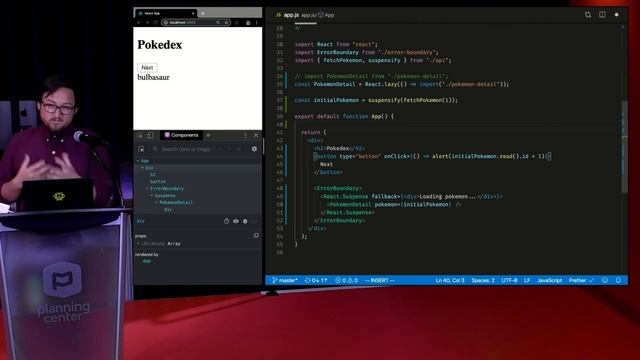The width and height of the screenshot is (640, 360).
Task: Change encoding via UTF-8
Action: [x=509, y=280]
